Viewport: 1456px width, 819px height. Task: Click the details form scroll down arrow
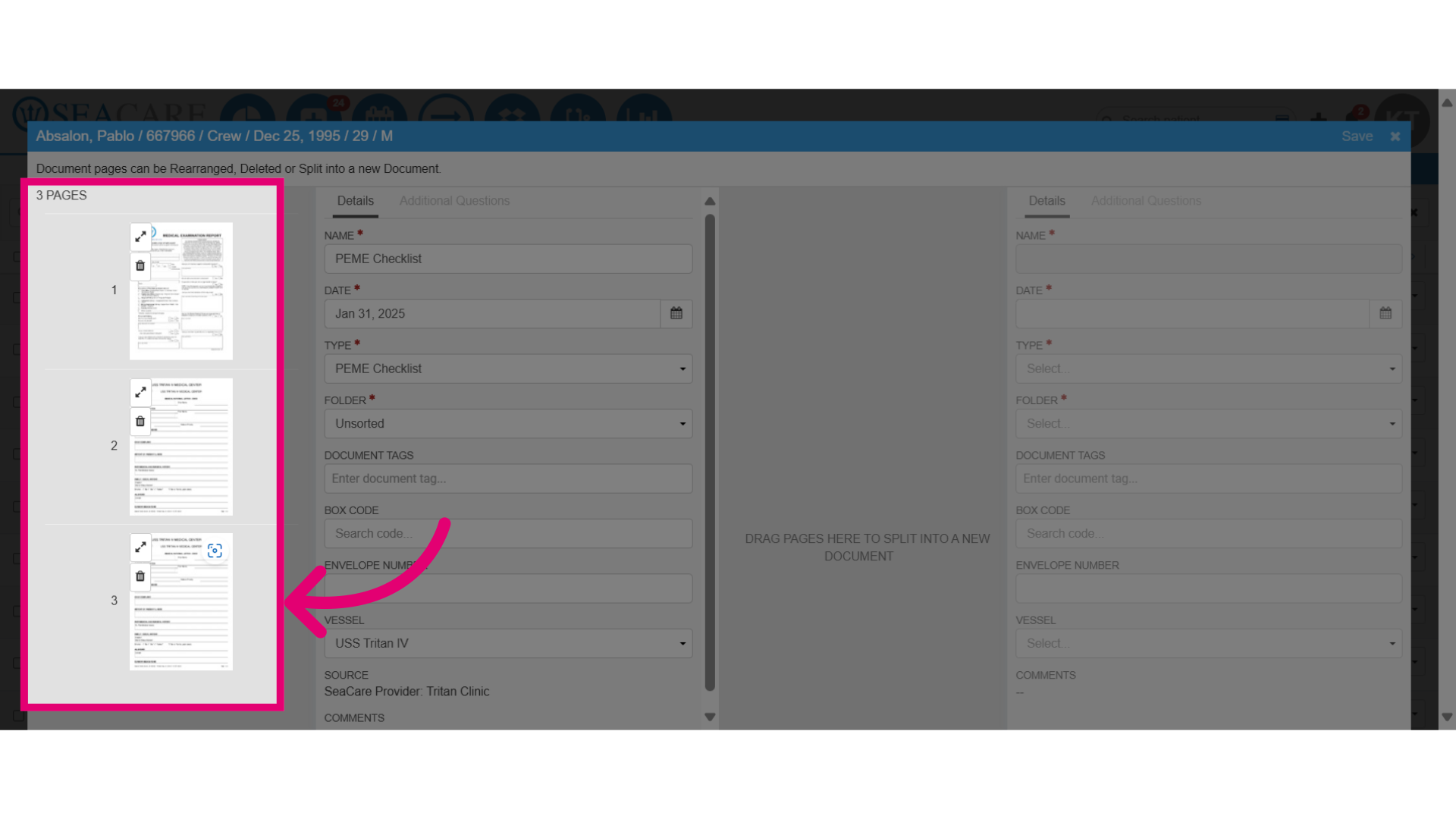[710, 717]
